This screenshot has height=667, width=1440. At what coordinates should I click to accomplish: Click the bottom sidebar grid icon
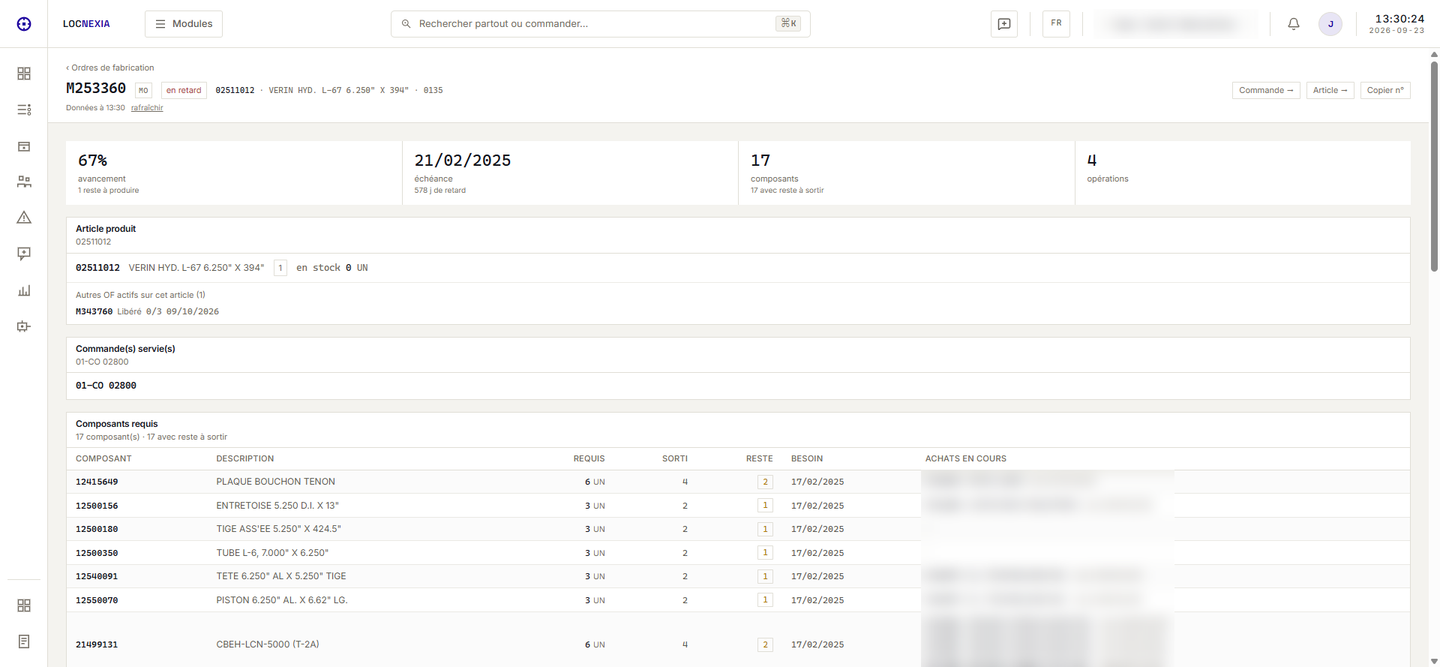coord(24,606)
